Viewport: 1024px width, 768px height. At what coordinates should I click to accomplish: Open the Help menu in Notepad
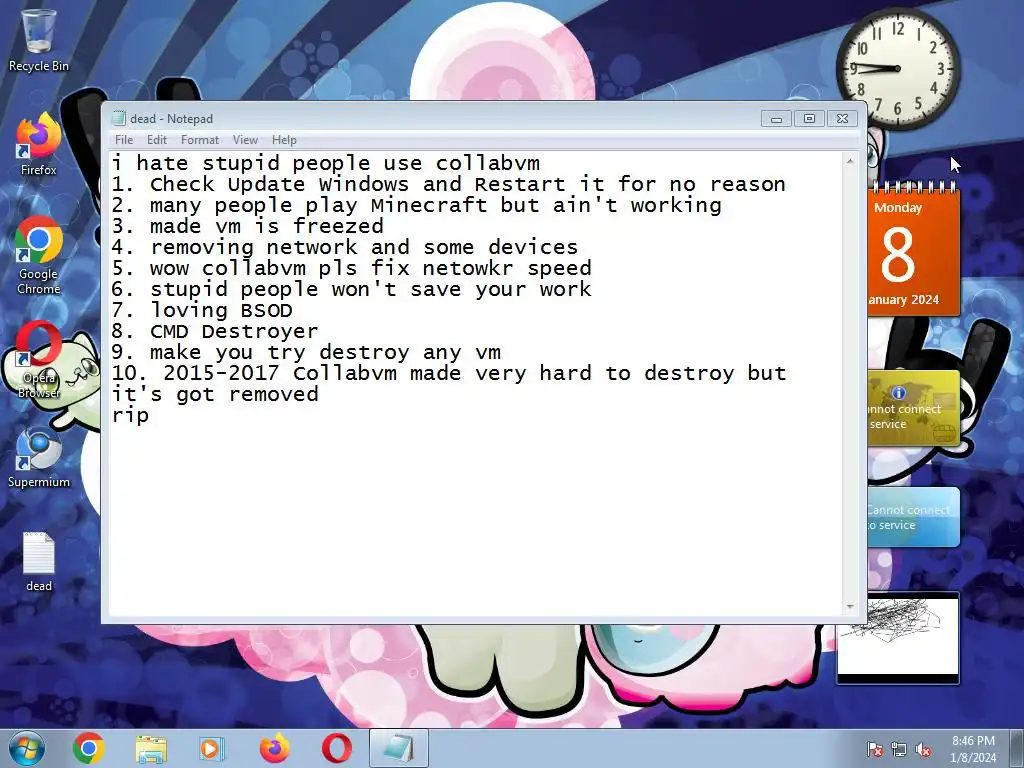coord(284,140)
